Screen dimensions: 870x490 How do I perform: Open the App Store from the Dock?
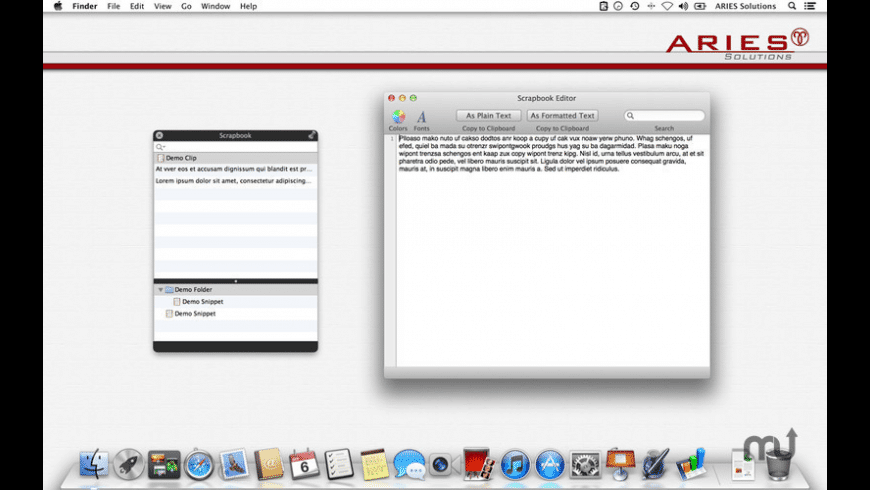coord(550,464)
